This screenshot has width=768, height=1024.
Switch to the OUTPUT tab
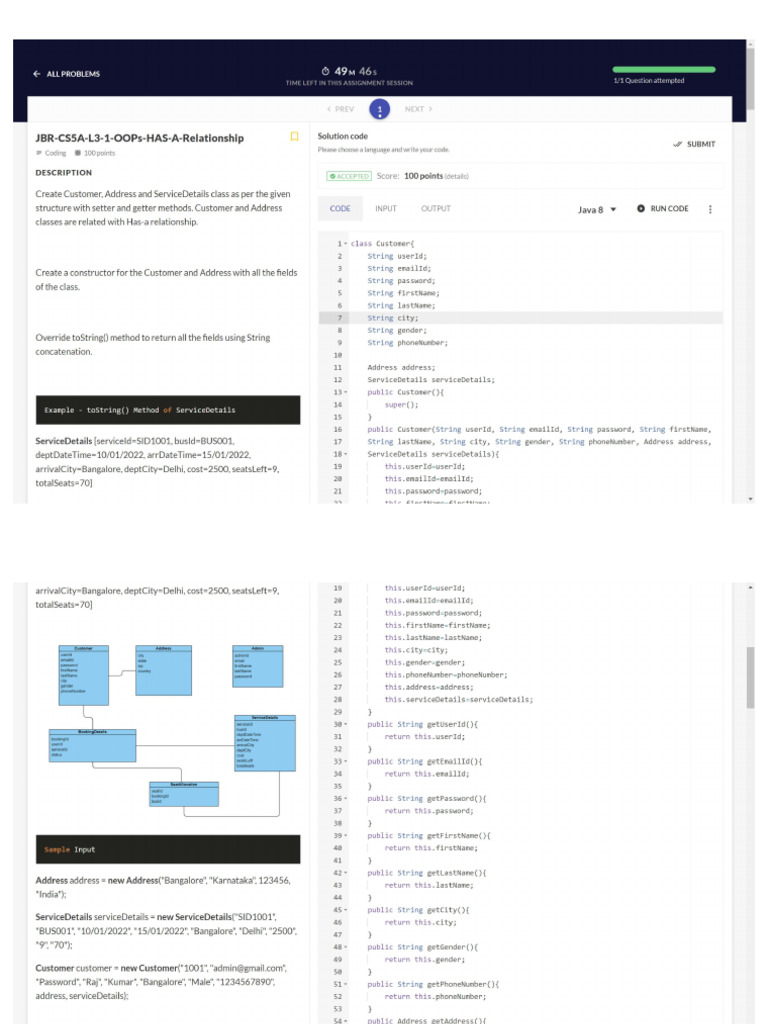point(436,208)
